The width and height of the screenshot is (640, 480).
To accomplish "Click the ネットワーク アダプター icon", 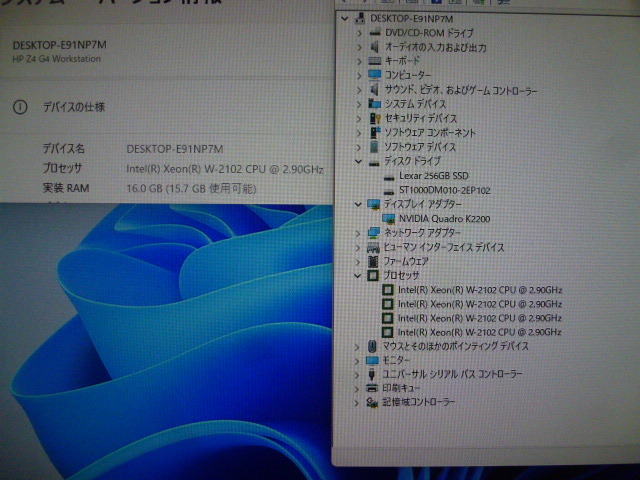I will pos(373,233).
